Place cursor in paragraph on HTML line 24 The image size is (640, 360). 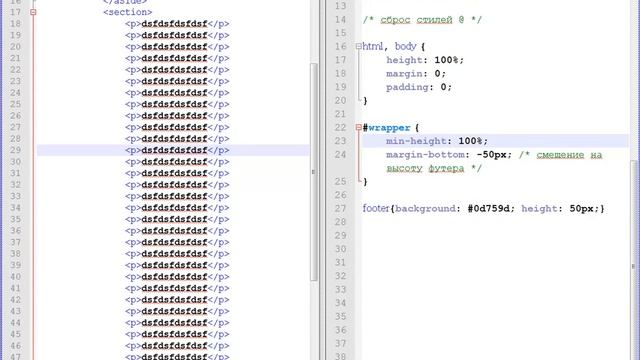pos(177,93)
